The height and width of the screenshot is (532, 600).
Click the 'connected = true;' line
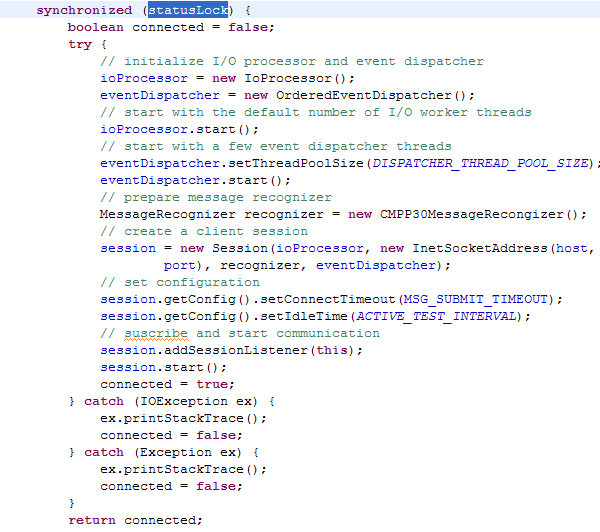coord(167,384)
